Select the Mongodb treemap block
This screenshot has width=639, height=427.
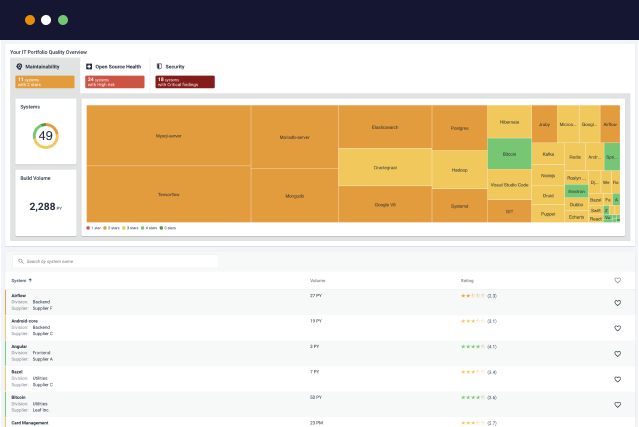tap(295, 196)
